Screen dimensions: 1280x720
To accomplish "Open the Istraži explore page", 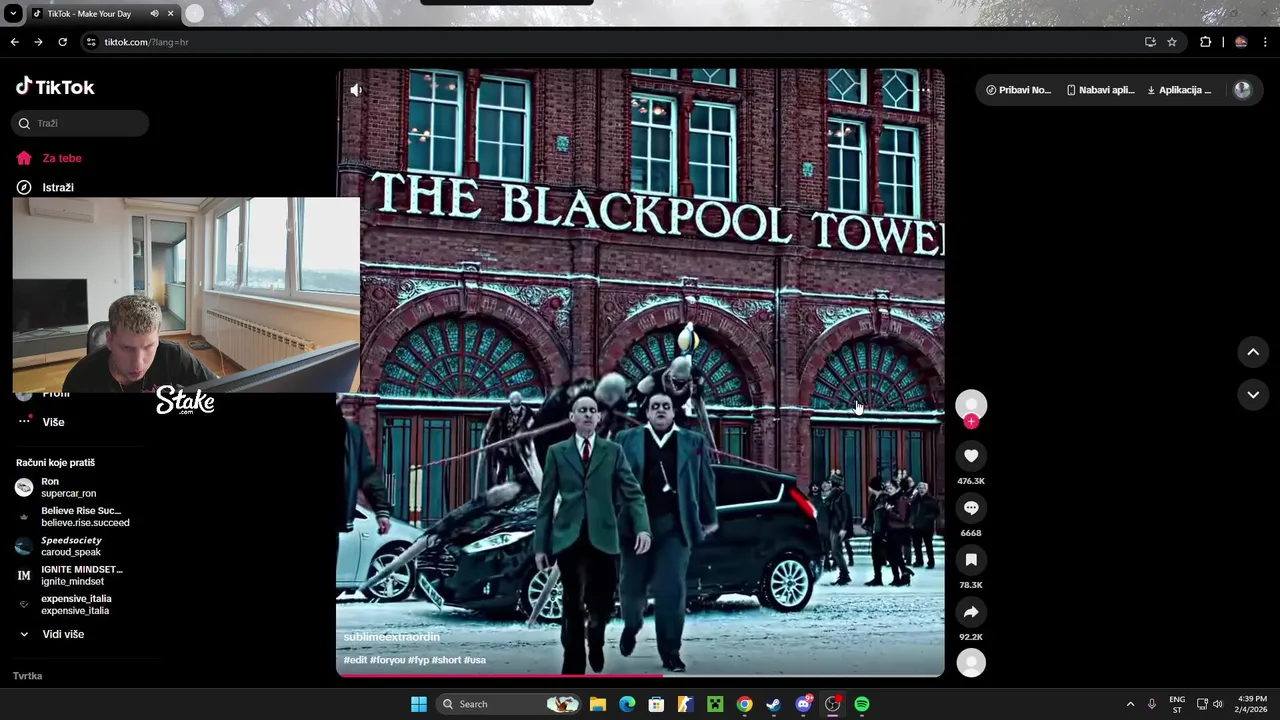I will click(58, 187).
